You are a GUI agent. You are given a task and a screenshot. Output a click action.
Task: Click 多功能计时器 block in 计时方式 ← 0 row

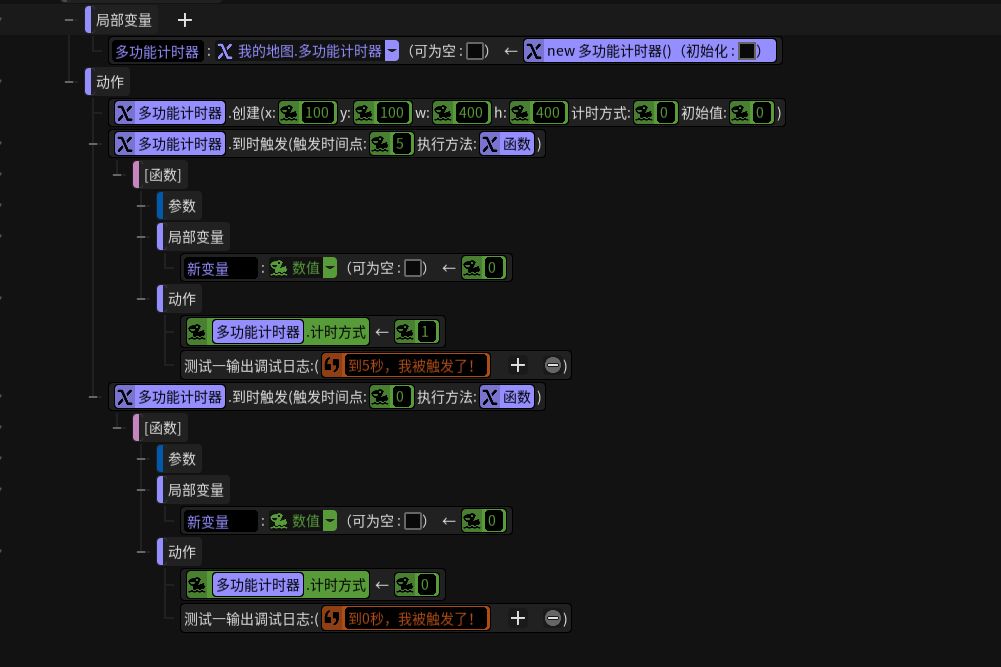click(258, 585)
